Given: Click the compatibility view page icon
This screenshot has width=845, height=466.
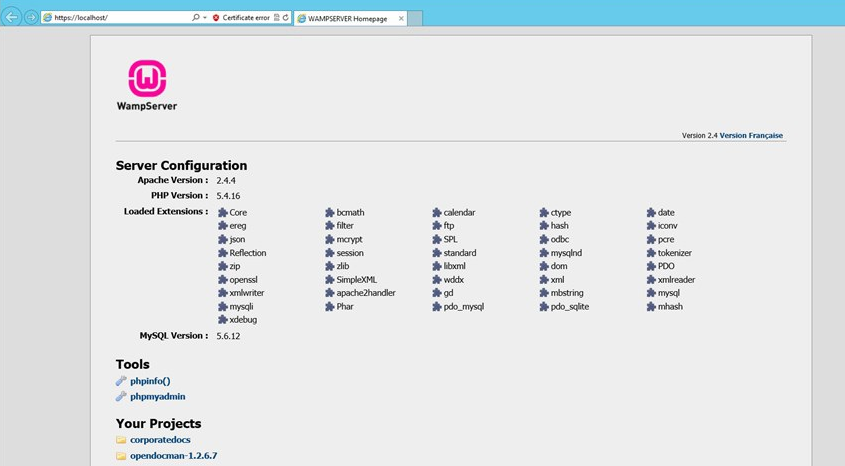Looking at the screenshot, I should 276,17.
